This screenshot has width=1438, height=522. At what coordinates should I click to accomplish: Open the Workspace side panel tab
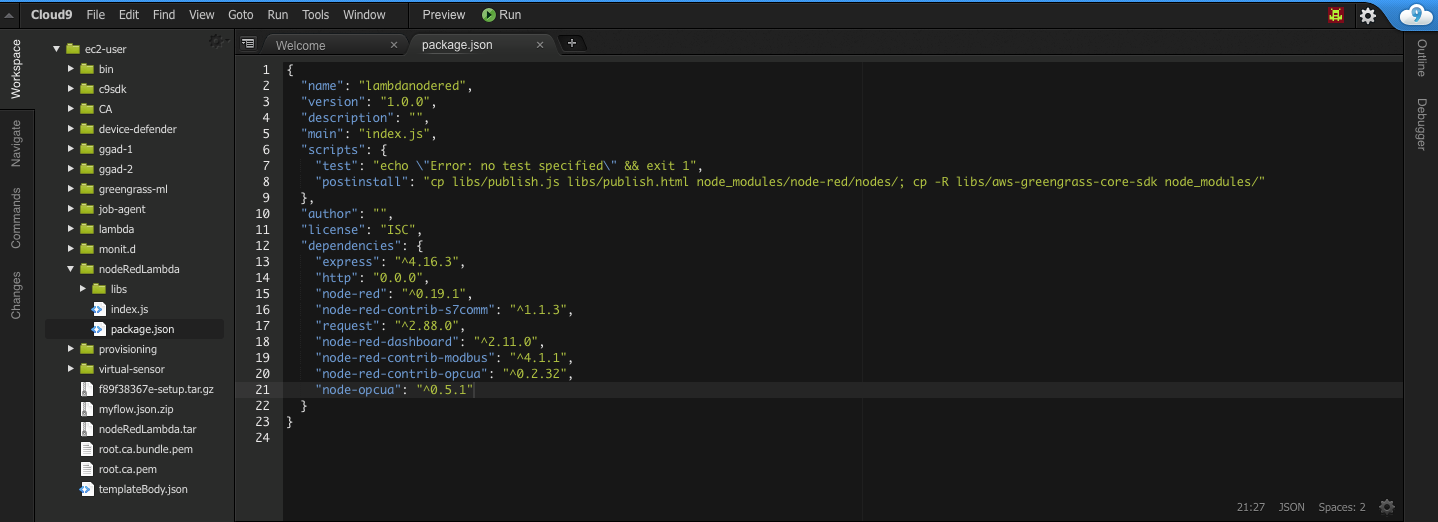[x=16, y=69]
